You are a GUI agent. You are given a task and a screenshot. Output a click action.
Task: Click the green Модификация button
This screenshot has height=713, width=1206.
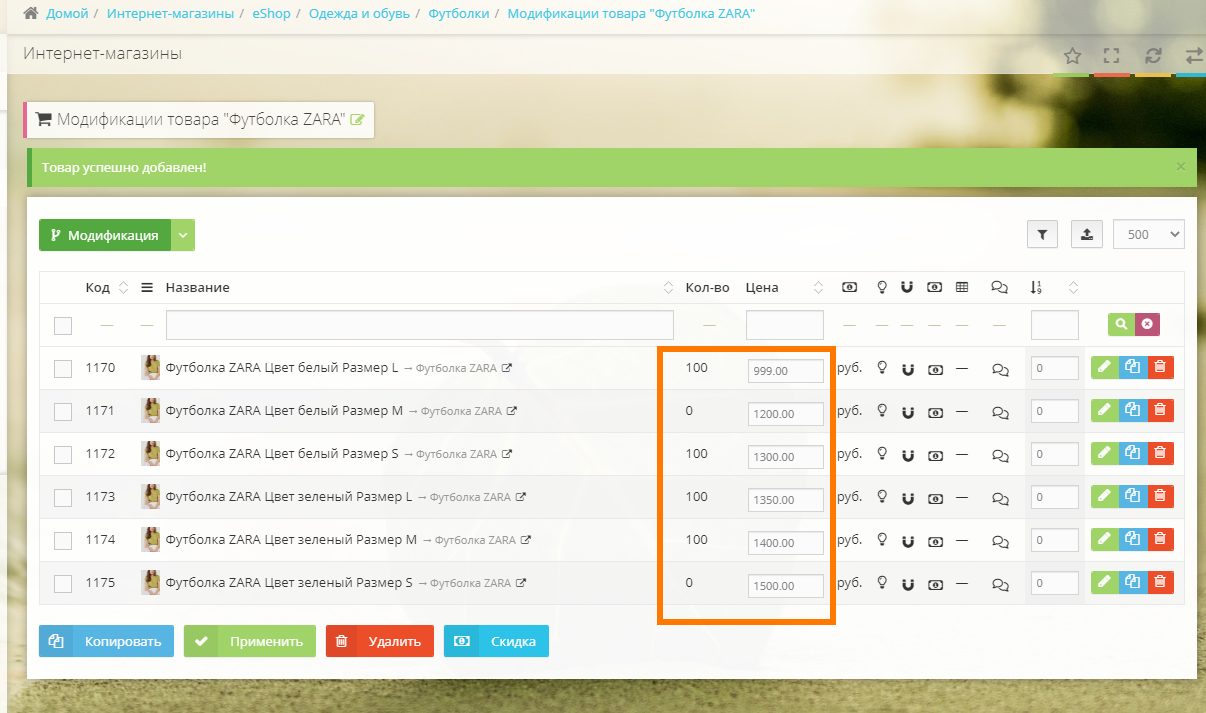(105, 235)
